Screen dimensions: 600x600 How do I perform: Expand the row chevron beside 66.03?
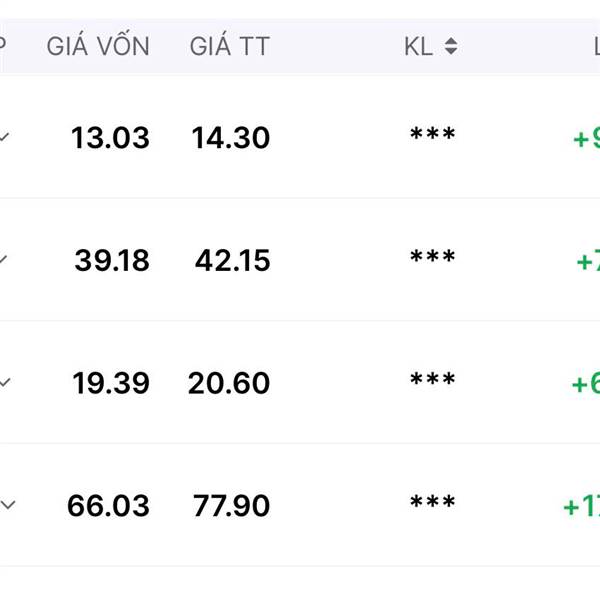click(7, 506)
